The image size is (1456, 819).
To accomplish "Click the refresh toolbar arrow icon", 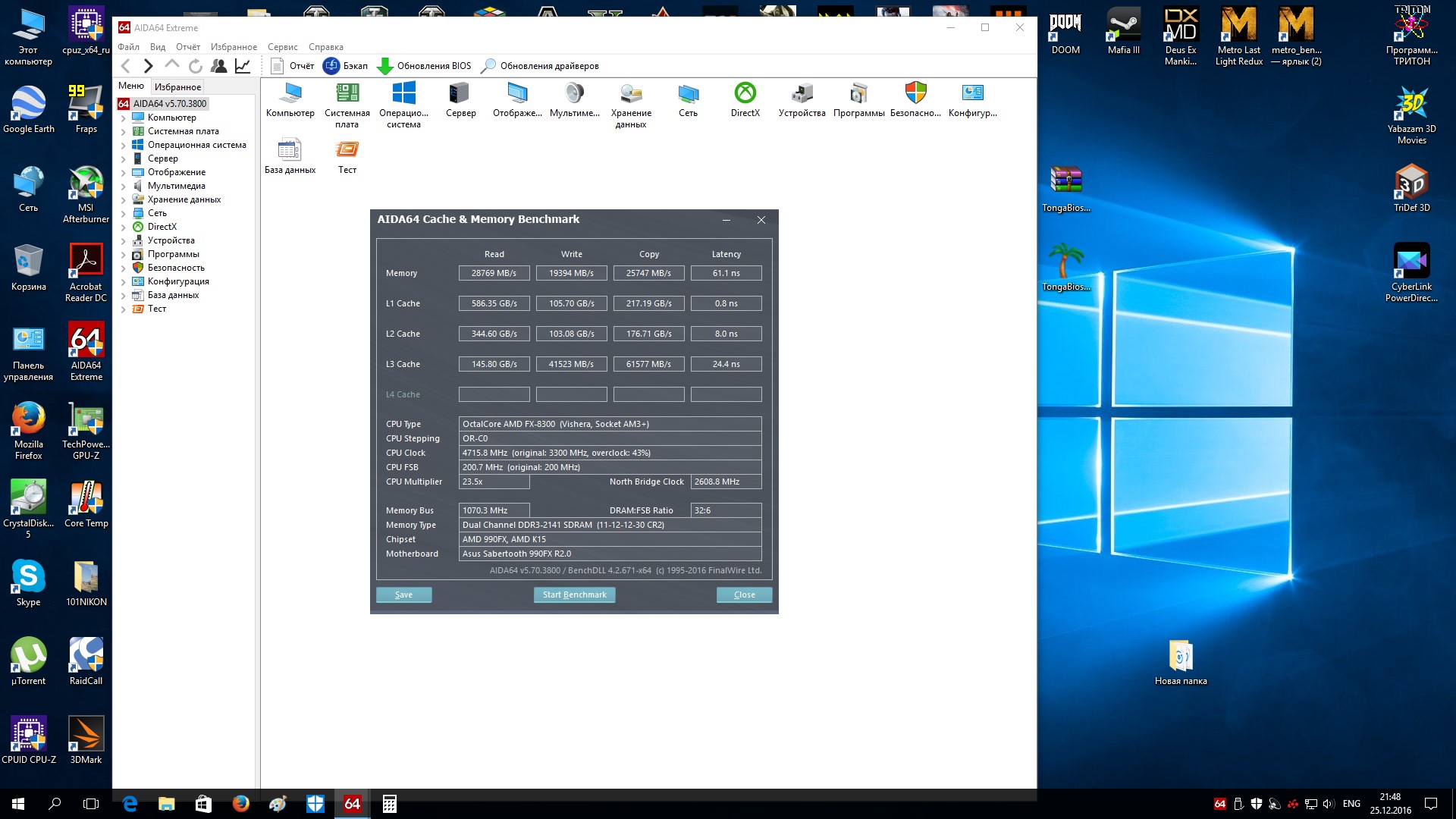I will 196,66.
